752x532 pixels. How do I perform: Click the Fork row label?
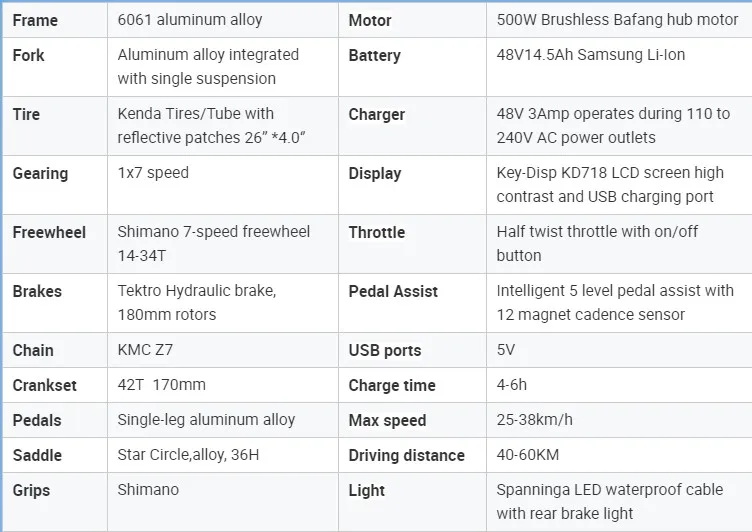pos(28,56)
